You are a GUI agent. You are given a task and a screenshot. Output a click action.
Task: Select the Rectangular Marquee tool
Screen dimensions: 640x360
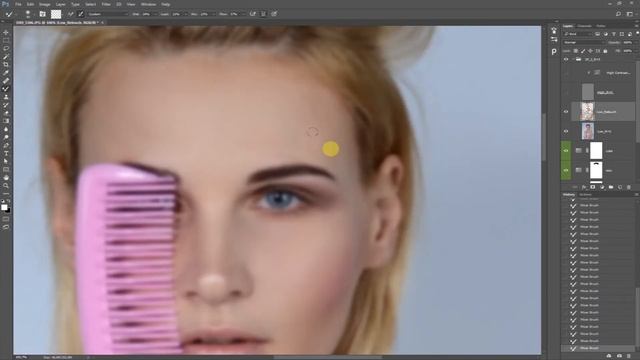[6, 40]
